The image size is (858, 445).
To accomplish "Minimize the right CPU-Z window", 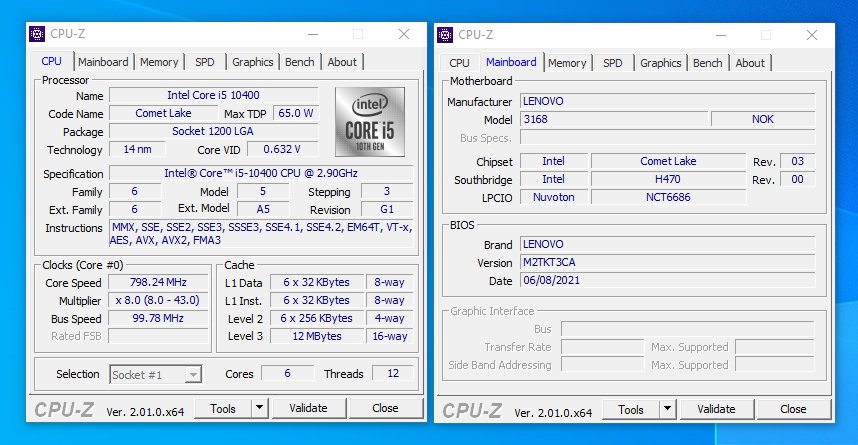I will 721,35.
